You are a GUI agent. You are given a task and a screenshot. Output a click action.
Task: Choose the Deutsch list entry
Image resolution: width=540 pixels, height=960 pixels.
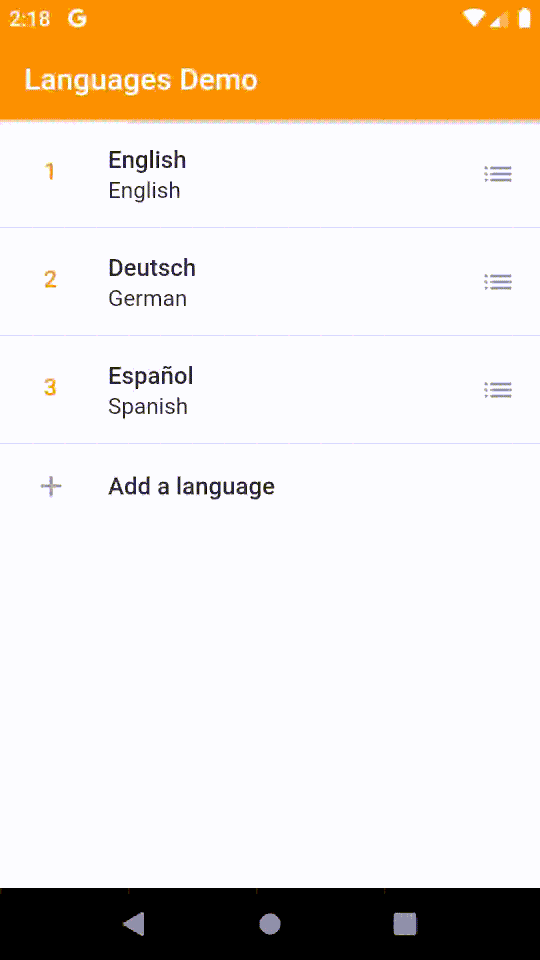pyautogui.click(x=270, y=282)
